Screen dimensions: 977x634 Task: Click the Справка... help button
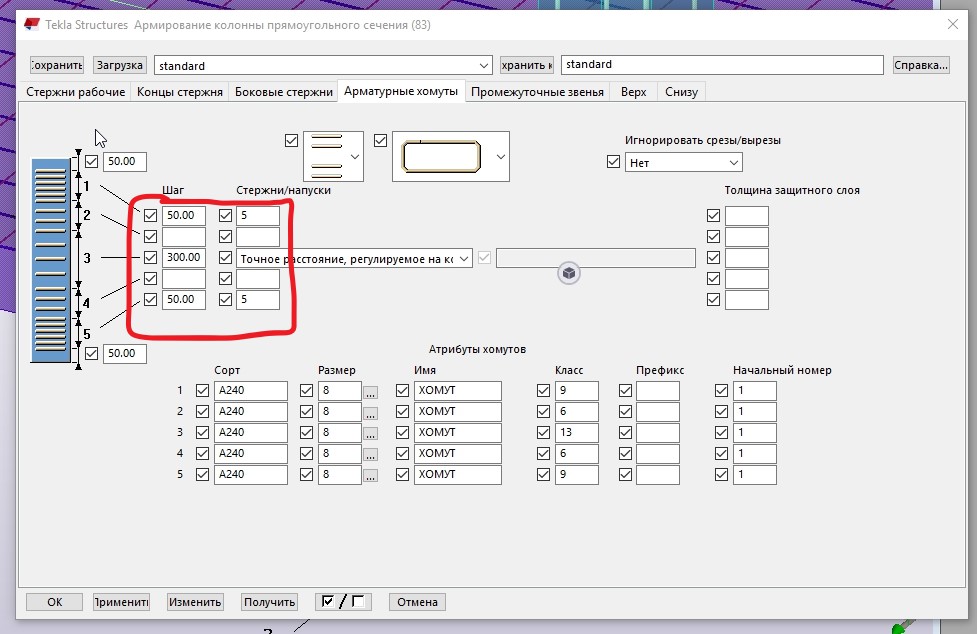click(x=921, y=65)
